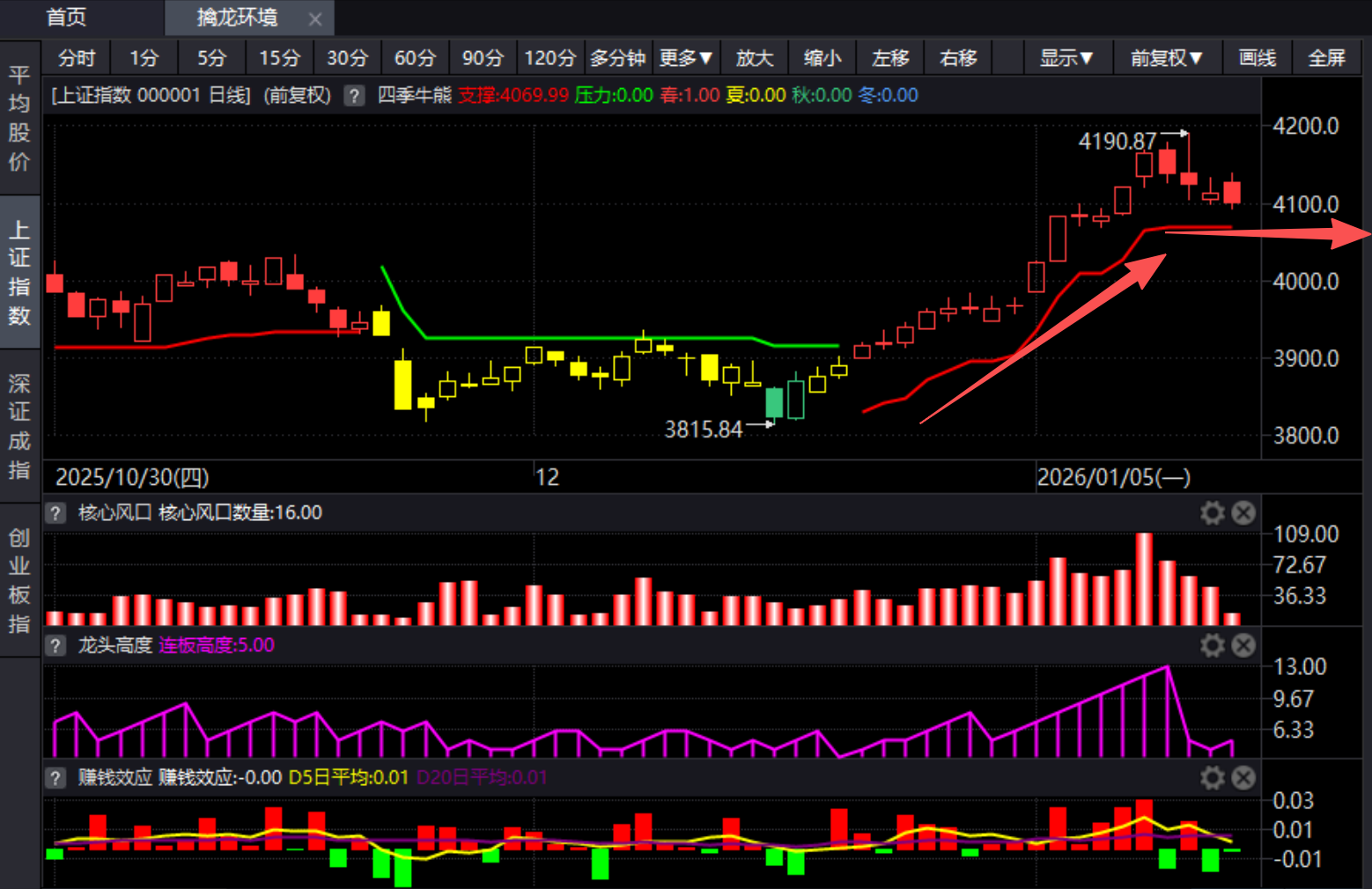This screenshot has width=1372, height=889.
Task: Zoom in with the 放大 button
Action: (755, 58)
